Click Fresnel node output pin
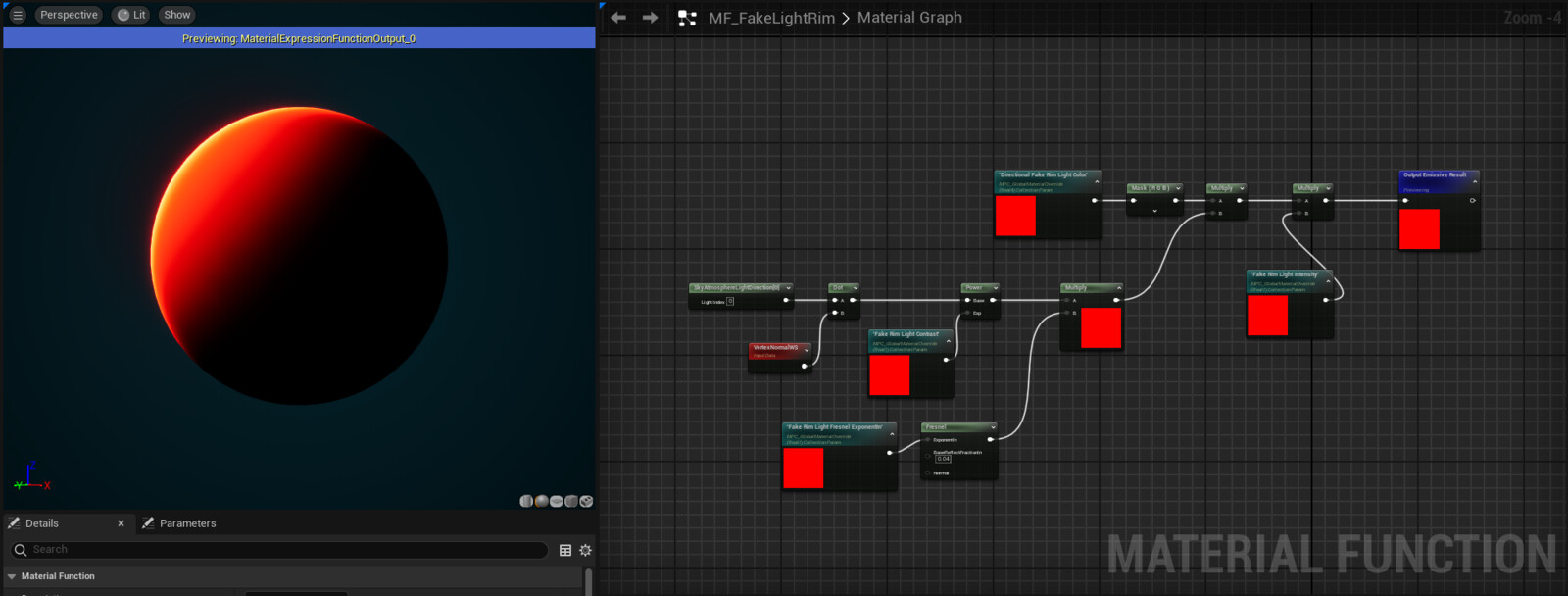 [990, 439]
